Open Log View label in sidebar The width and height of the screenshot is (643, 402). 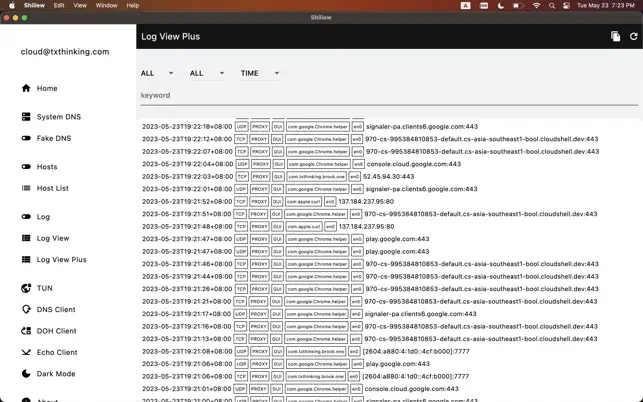(53, 238)
